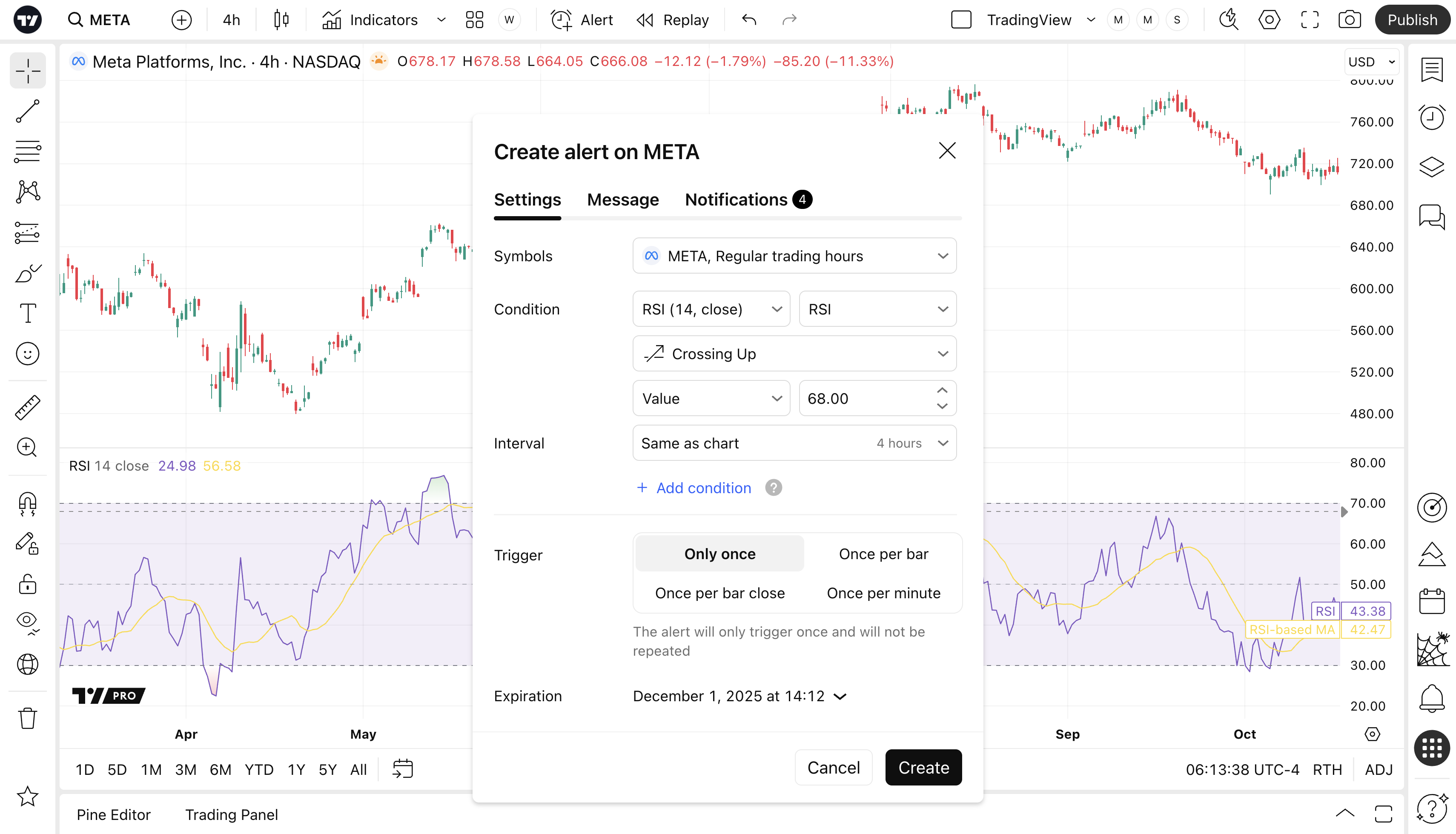Toggle the ADJ price adjustment
Screen dimensions: 1456x834
click(x=1378, y=769)
